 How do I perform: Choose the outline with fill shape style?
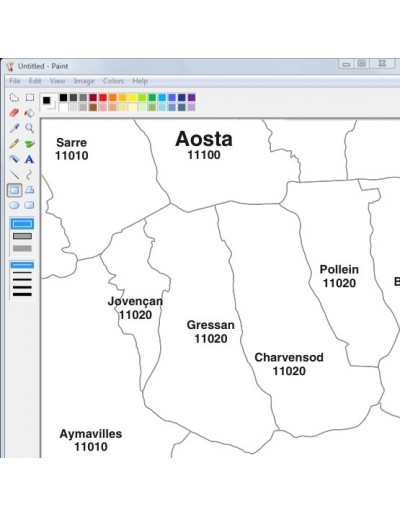point(22,236)
